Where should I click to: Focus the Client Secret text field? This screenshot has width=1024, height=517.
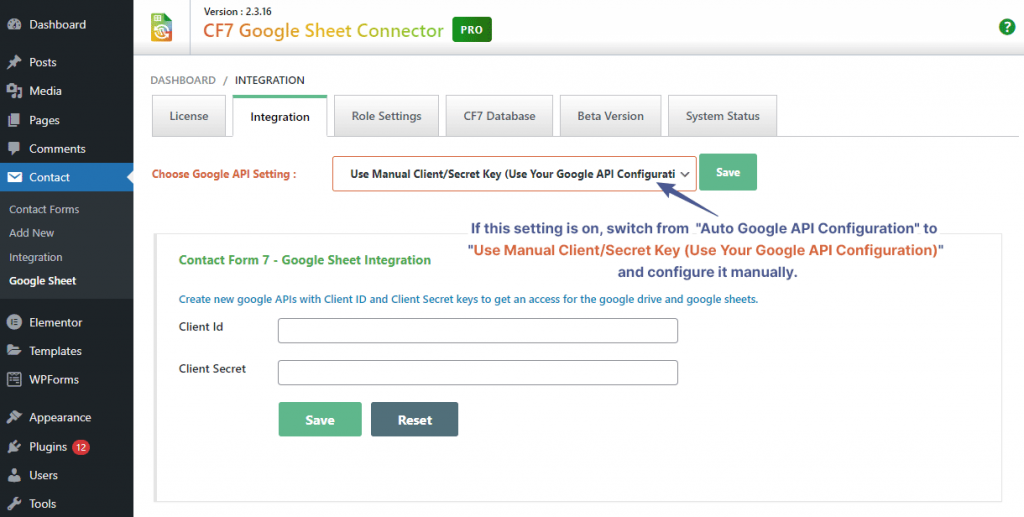(x=478, y=372)
